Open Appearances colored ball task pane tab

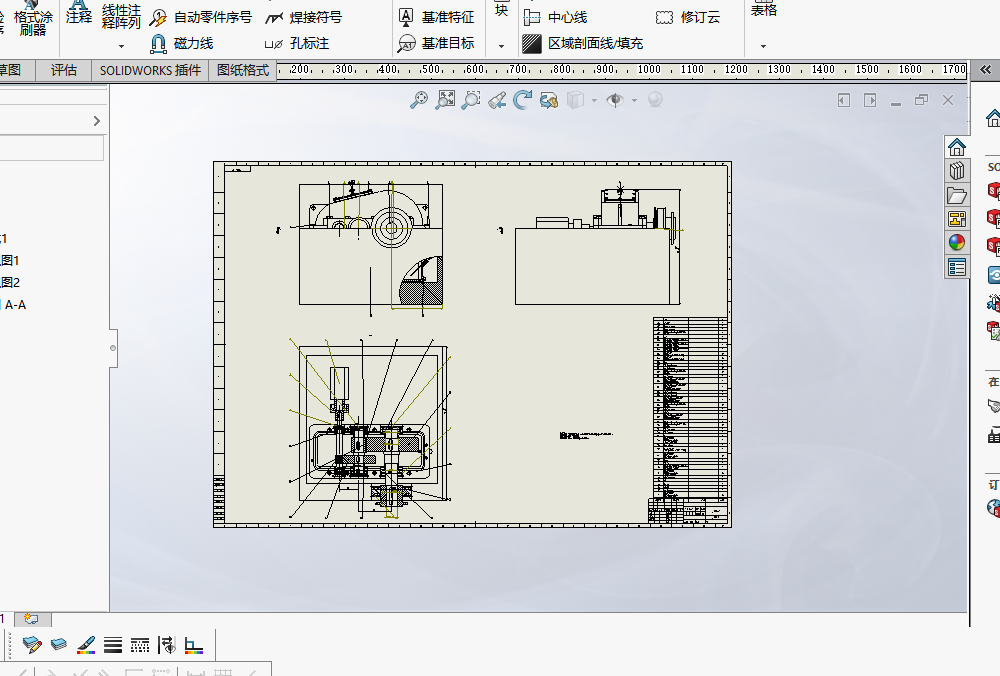(957, 243)
